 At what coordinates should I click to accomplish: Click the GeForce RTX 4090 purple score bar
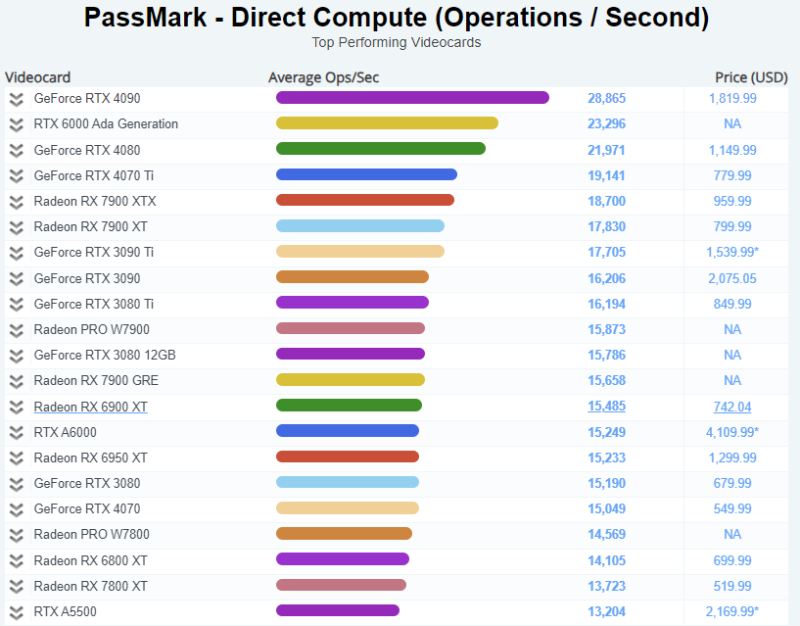(412, 97)
